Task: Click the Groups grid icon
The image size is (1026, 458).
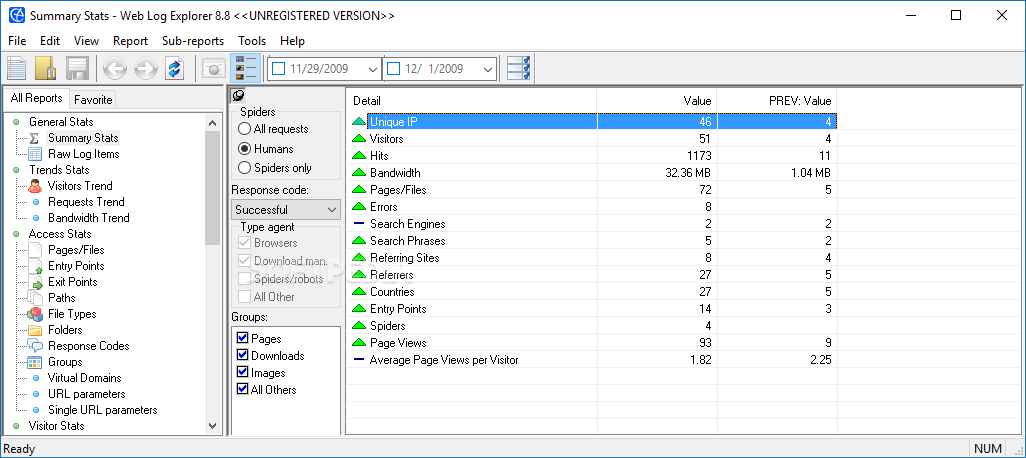Action: pos(35,362)
